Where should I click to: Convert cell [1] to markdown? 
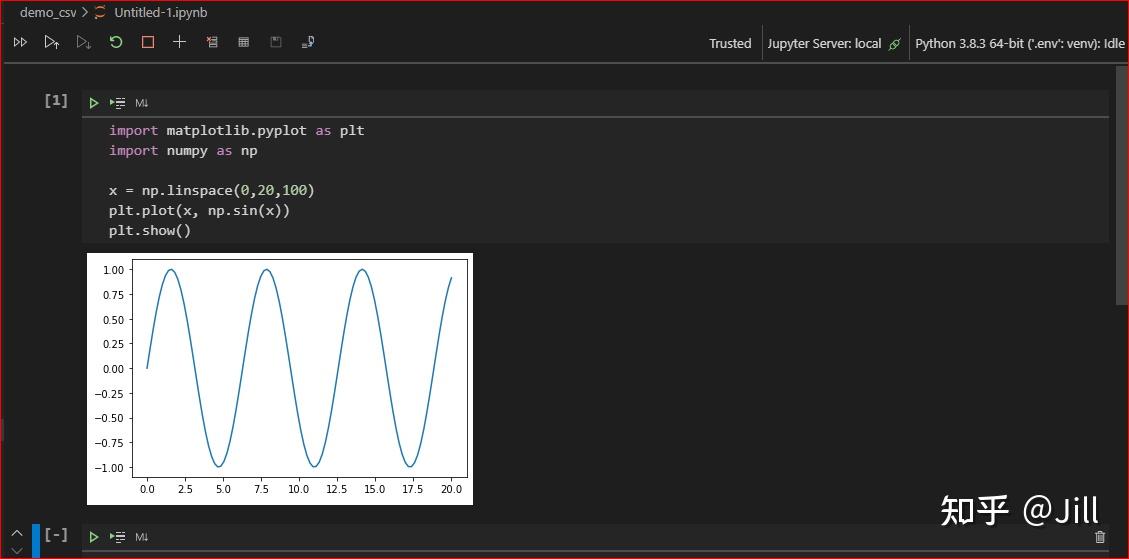click(x=141, y=103)
